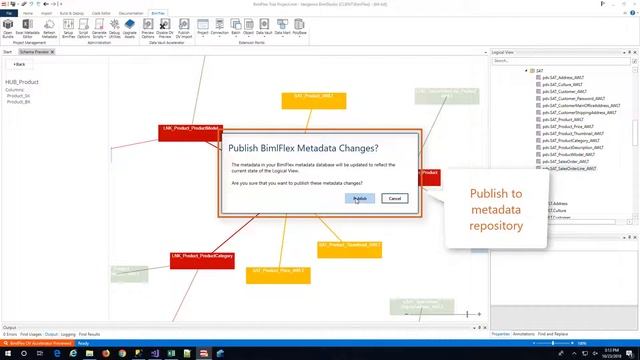Collapse the SAT folder in Logical View
Screen dimensions: 640x360
click(526, 71)
